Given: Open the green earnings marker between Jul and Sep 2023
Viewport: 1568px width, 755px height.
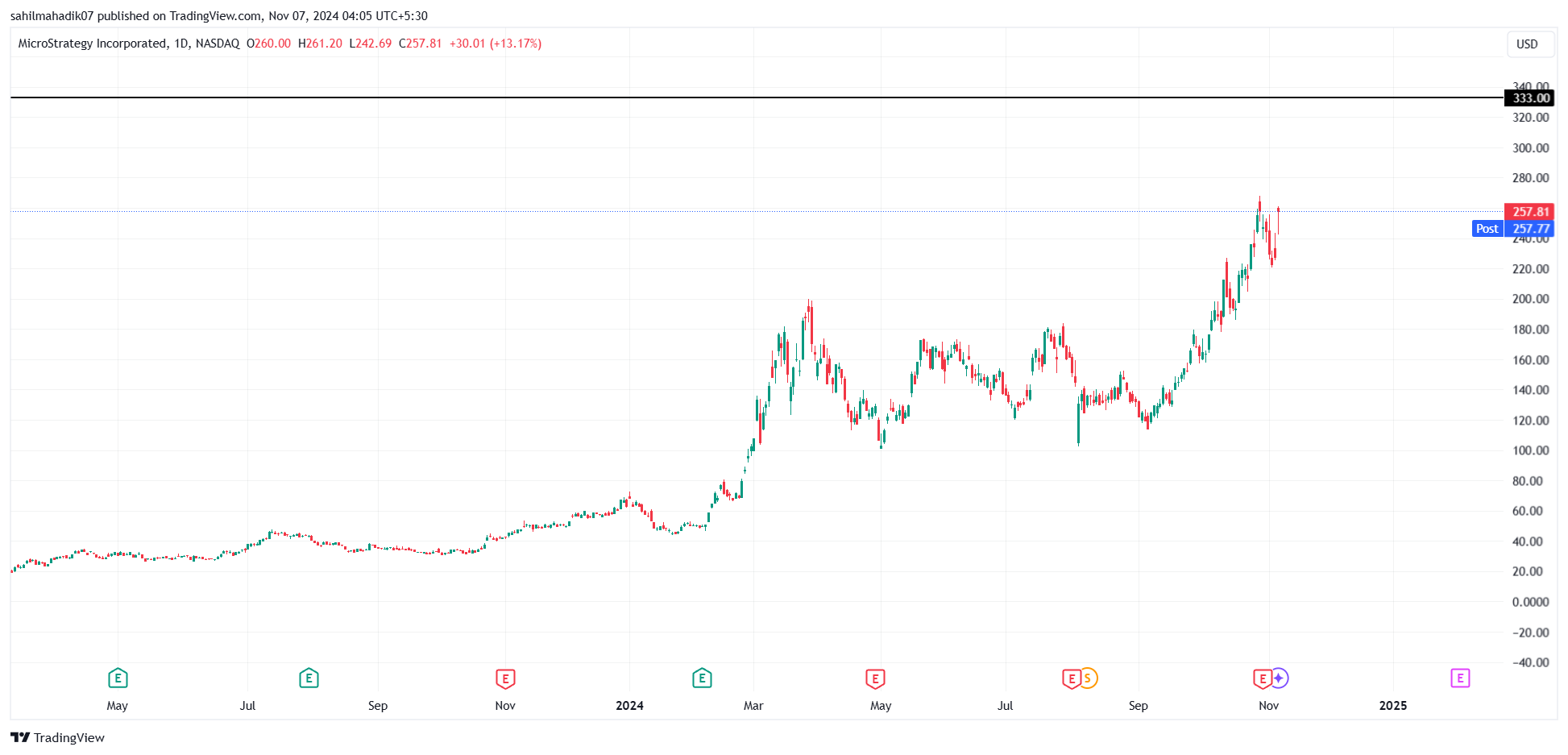Looking at the screenshot, I should pos(309,678).
